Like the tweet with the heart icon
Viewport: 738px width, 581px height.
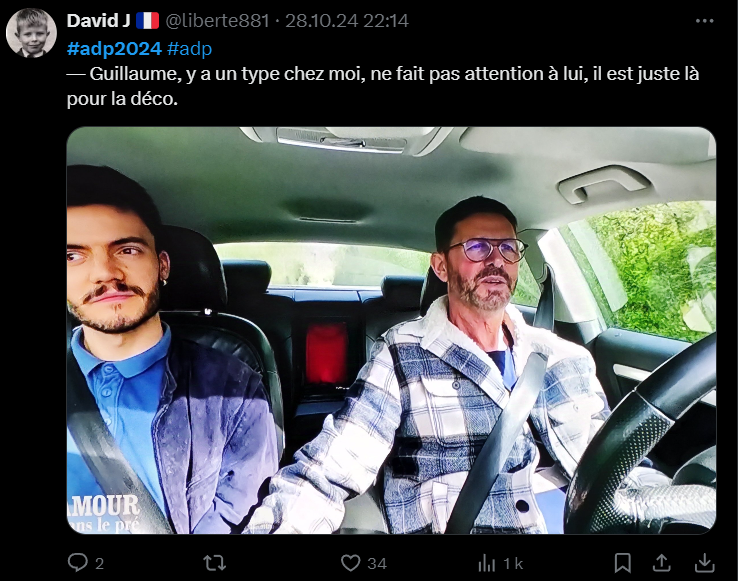tap(350, 563)
